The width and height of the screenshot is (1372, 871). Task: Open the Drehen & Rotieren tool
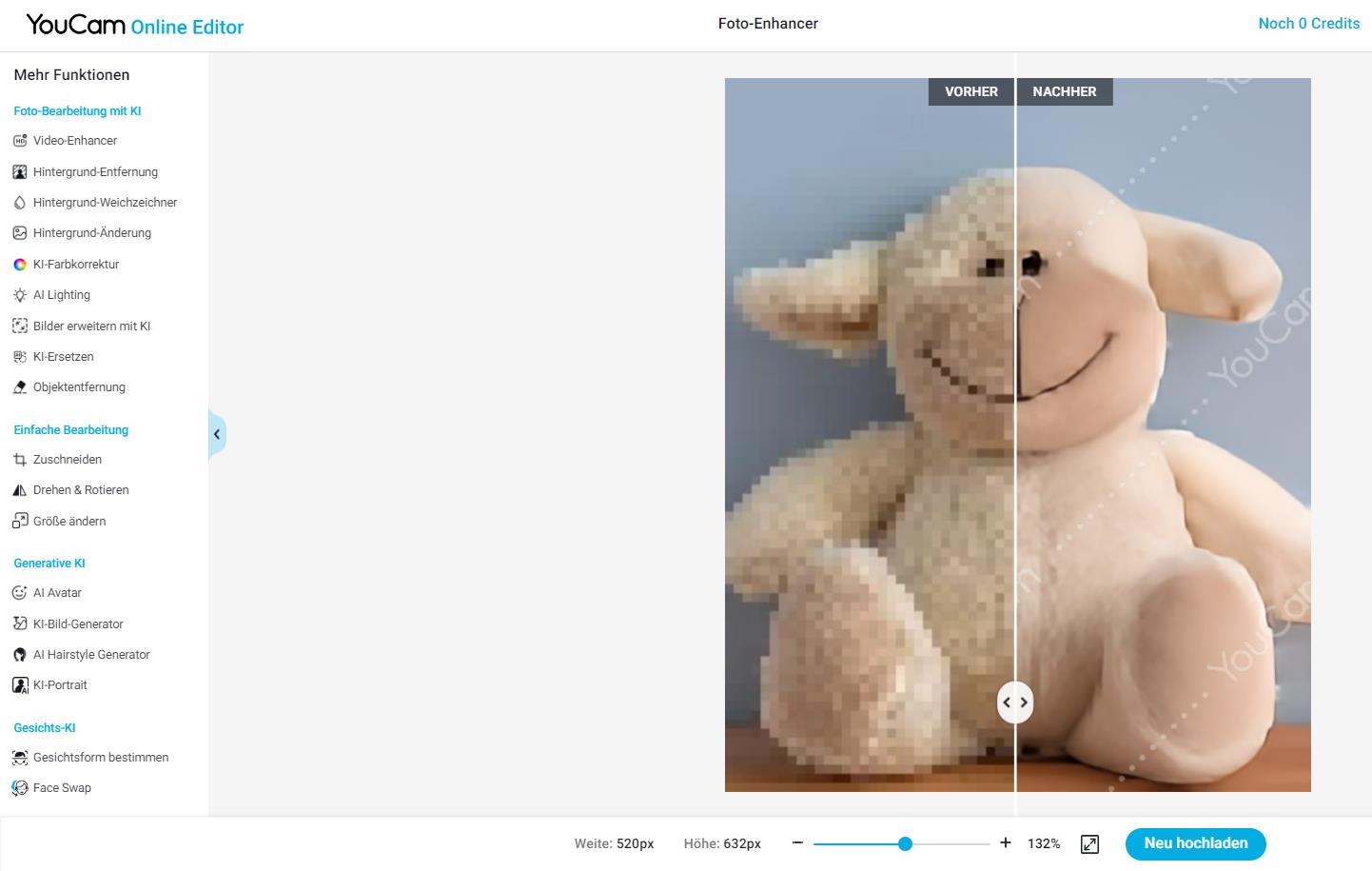click(x=80, y=490)
